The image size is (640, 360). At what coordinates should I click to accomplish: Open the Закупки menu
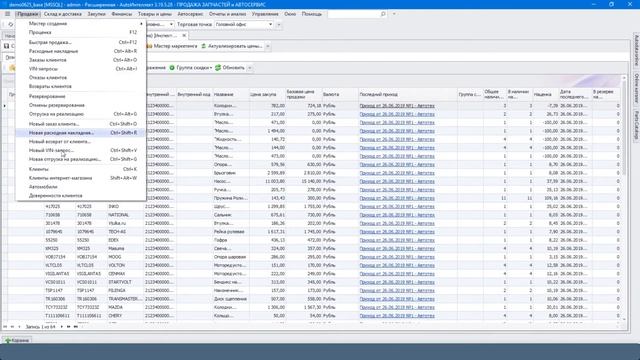[96, 14]
